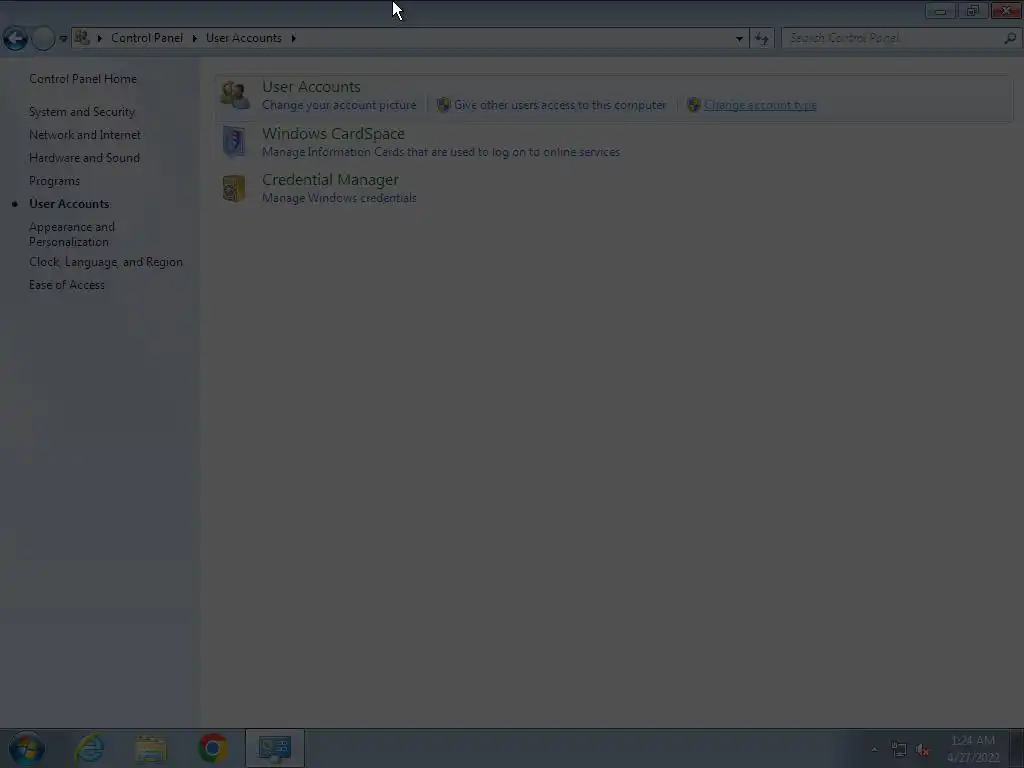Open Ease of Access category
1024x768 pixels.
click(67, 285)
